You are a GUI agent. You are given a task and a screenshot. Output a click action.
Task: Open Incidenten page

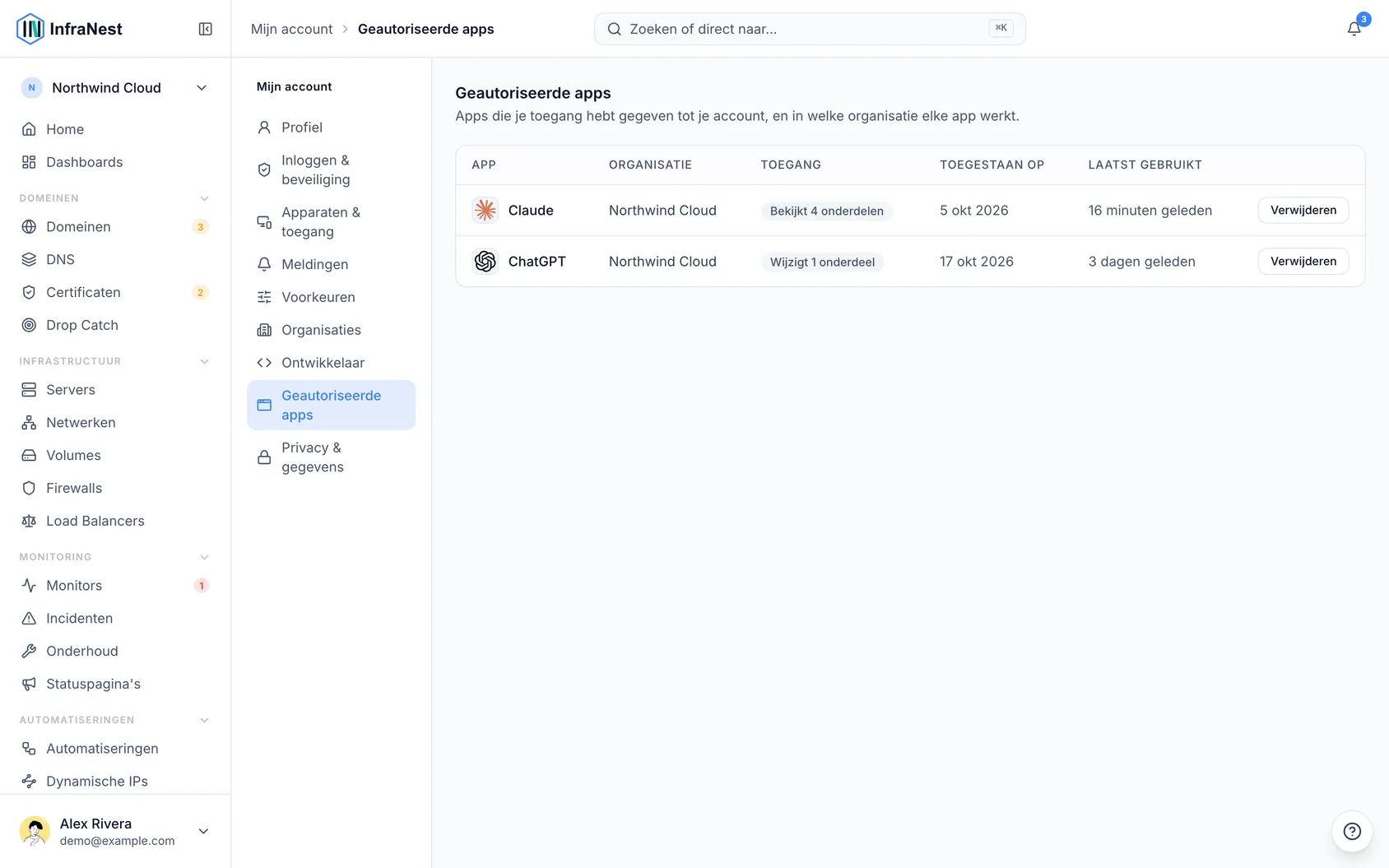pos(115,619)
